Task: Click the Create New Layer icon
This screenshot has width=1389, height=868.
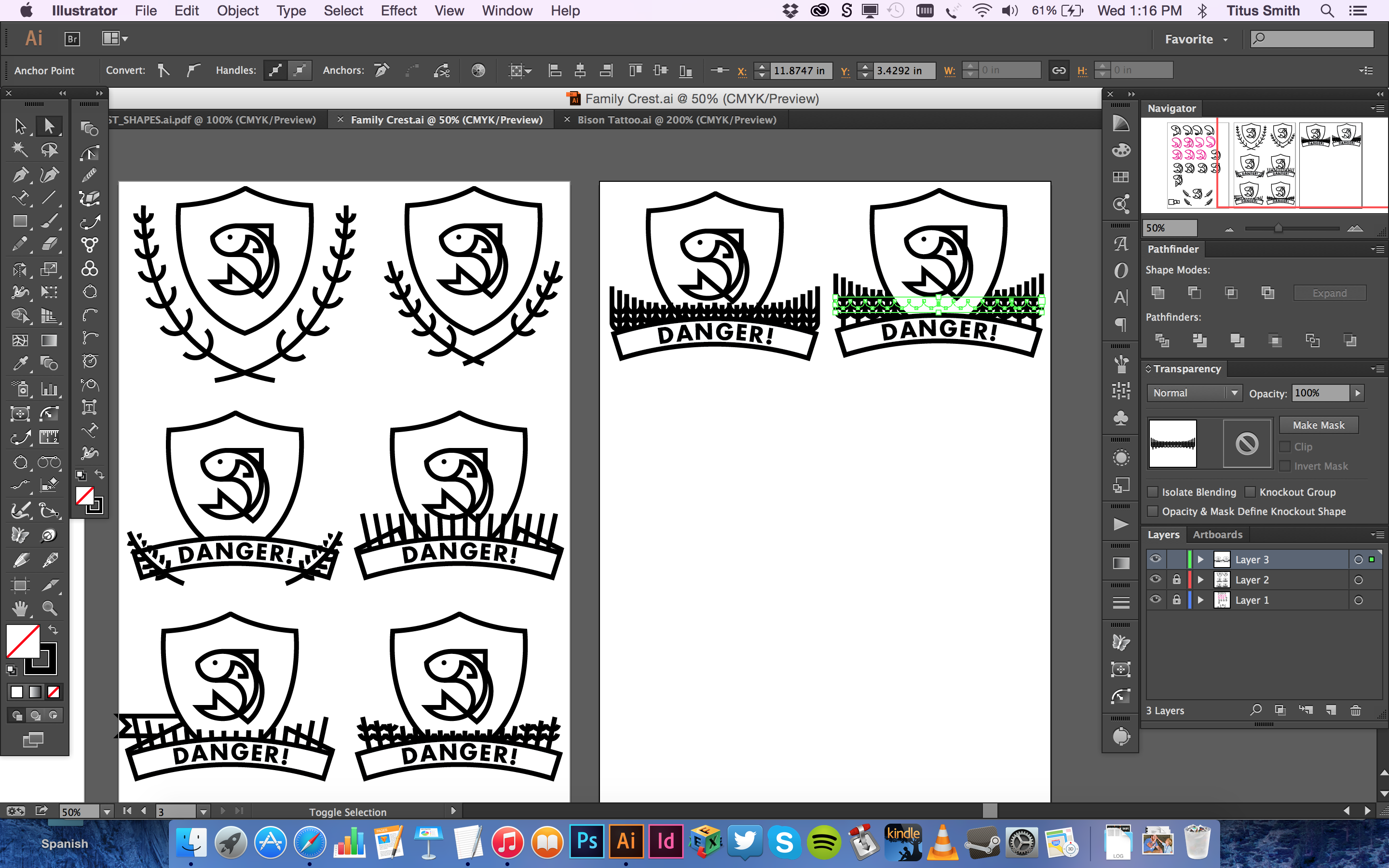Action: coord(1331,711)
